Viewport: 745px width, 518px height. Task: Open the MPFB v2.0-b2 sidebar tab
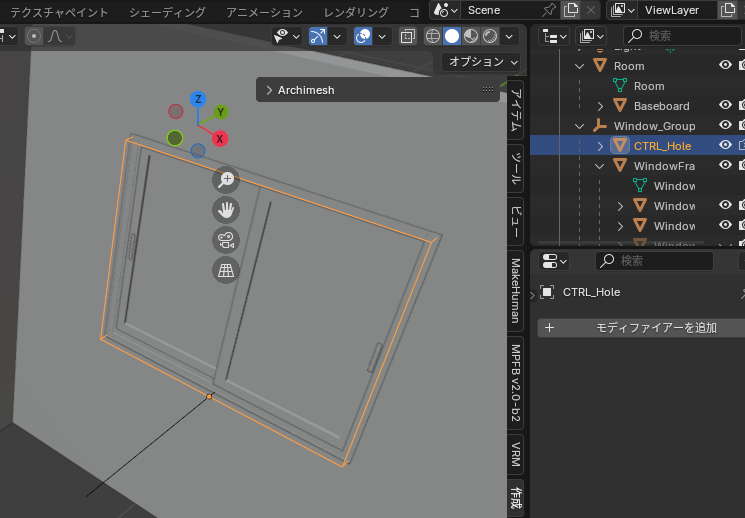(x=516, y=383)
